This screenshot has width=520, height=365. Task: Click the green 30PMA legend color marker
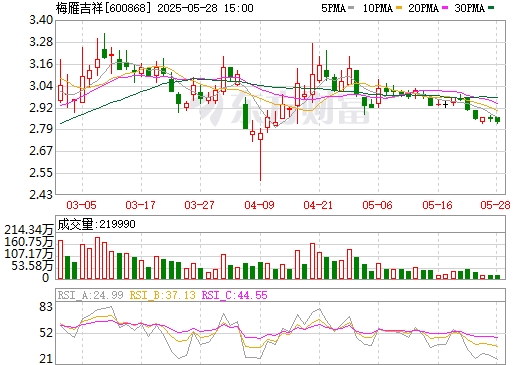tap(491, 8)
